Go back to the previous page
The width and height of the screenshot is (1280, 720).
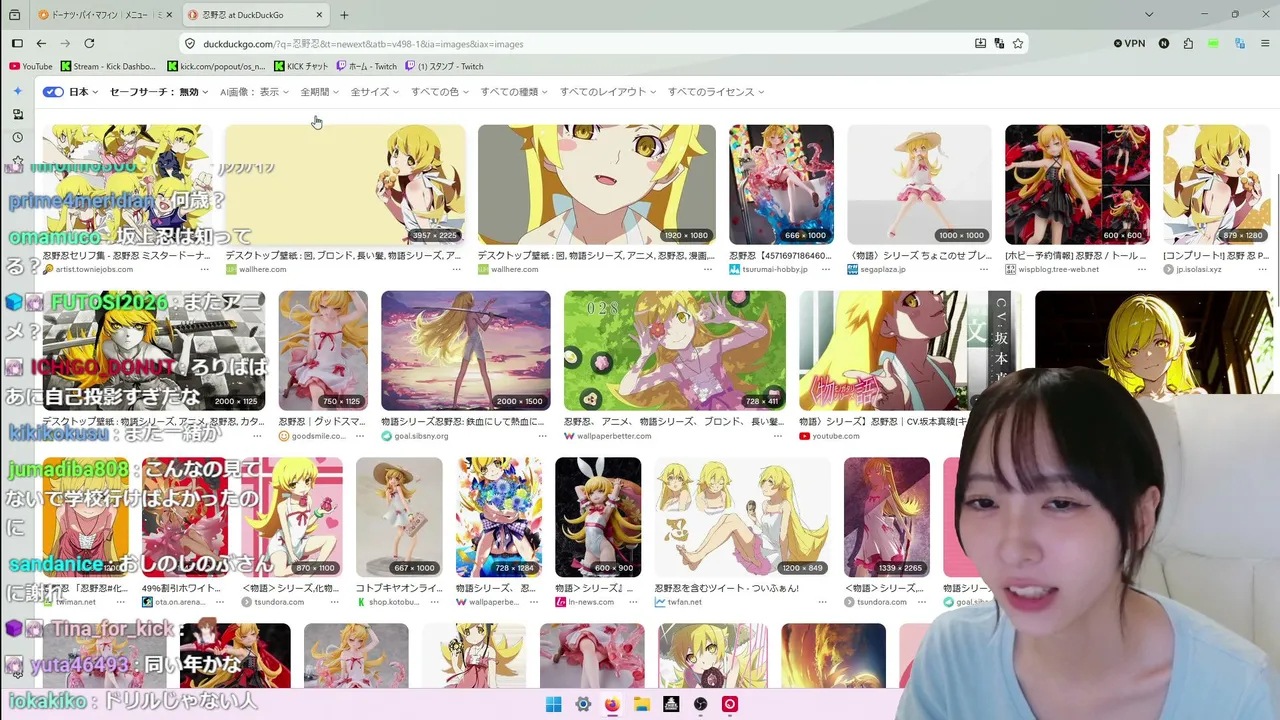pos(41,43)
